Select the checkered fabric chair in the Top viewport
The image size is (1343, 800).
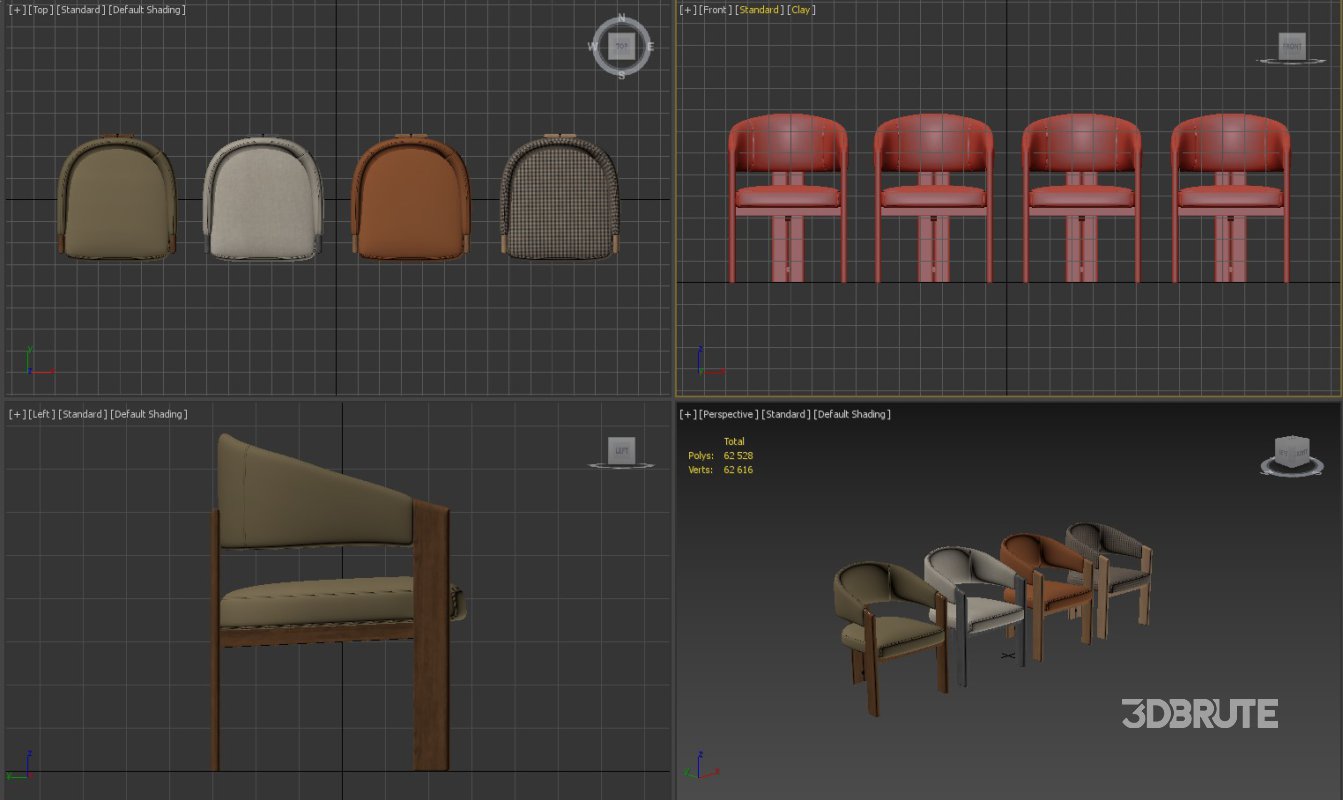click(560, 195)
